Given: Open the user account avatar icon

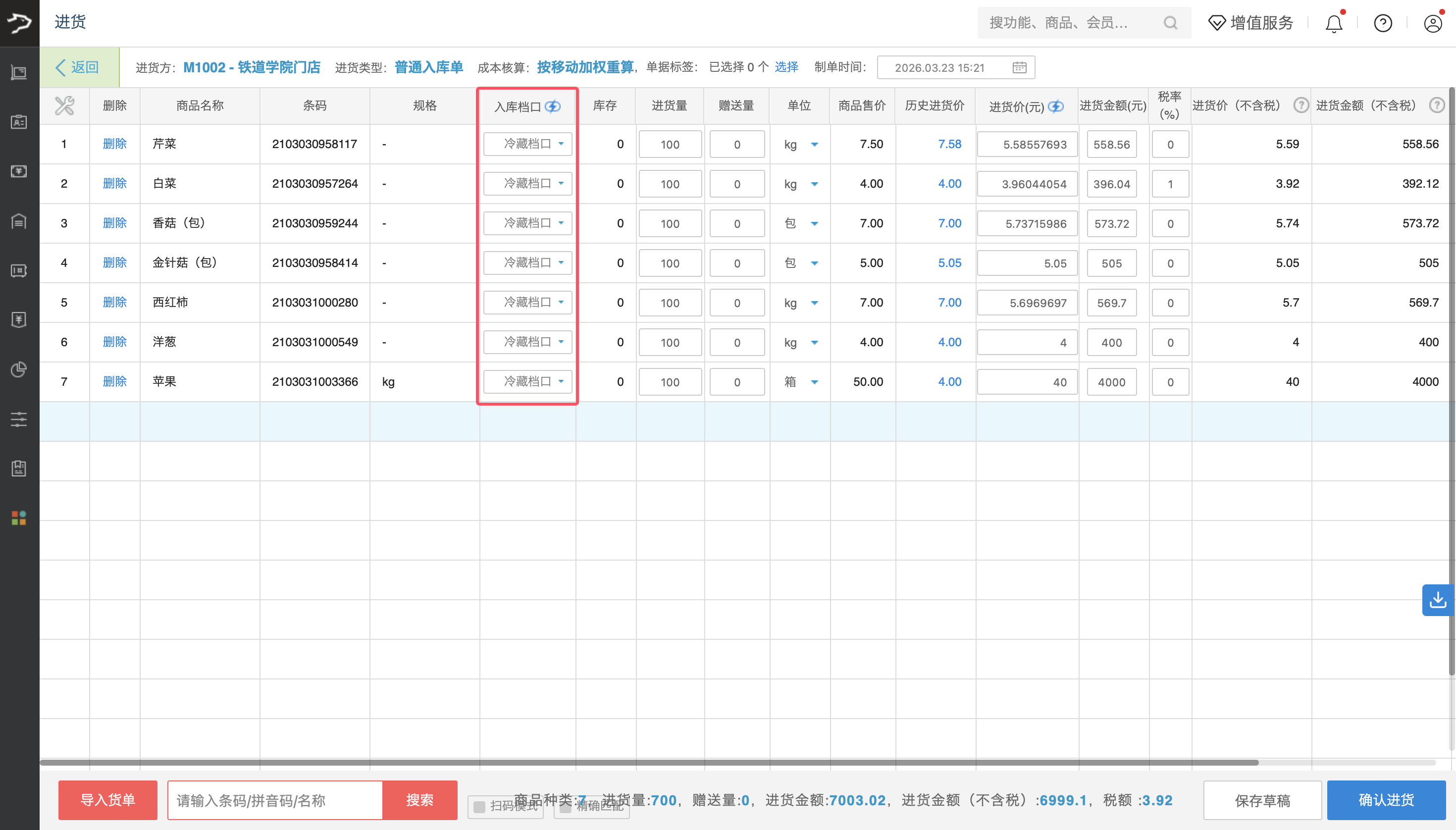Looking at the screenshot, I should pos(1433,23).
